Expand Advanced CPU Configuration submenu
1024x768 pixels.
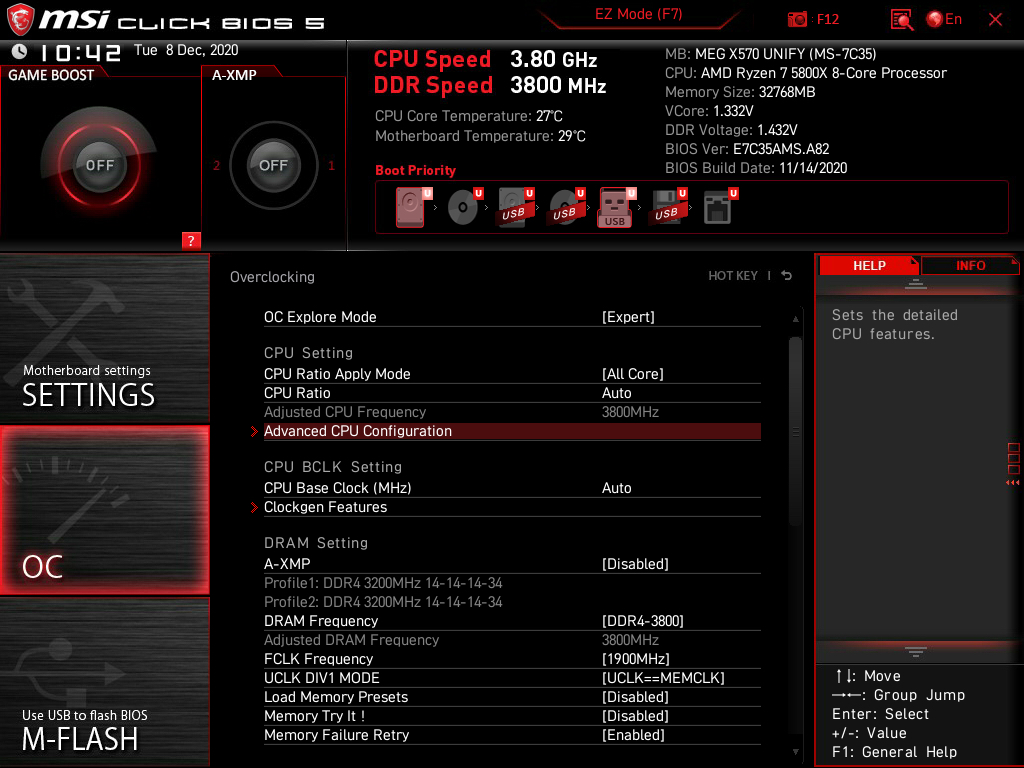512,431
